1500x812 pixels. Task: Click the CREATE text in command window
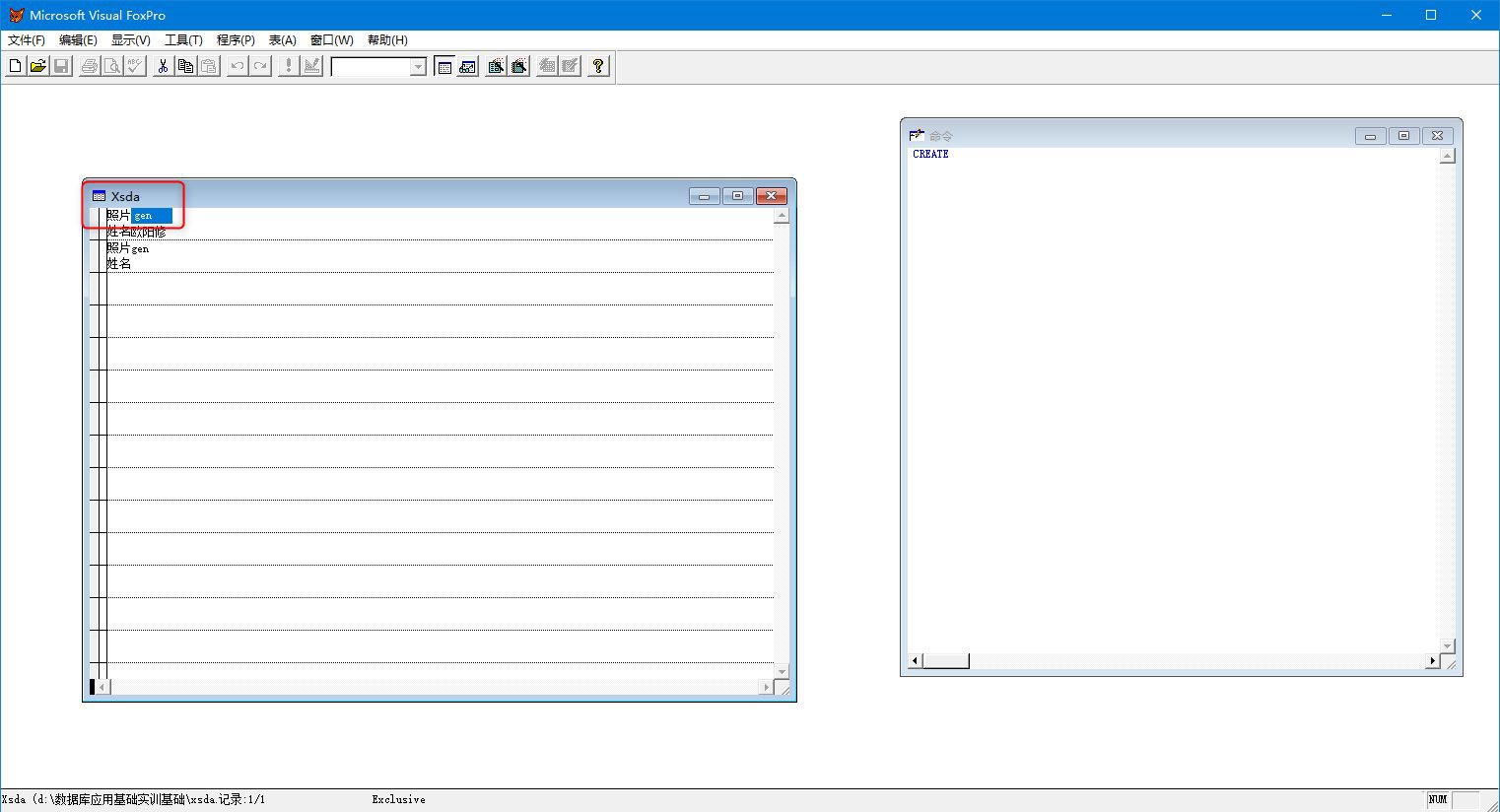[930, 155]
